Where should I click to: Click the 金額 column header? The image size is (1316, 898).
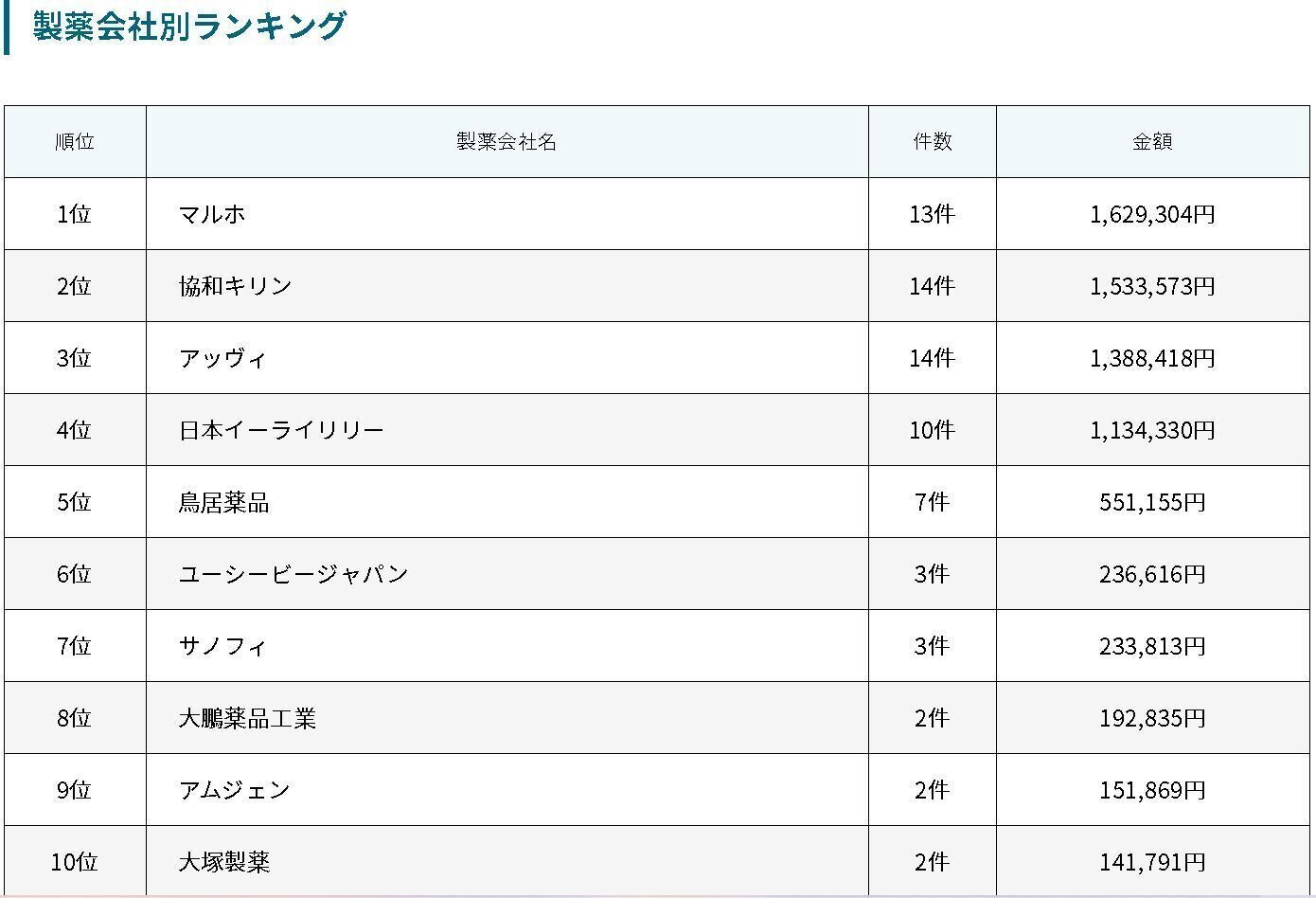point(1152,142)
